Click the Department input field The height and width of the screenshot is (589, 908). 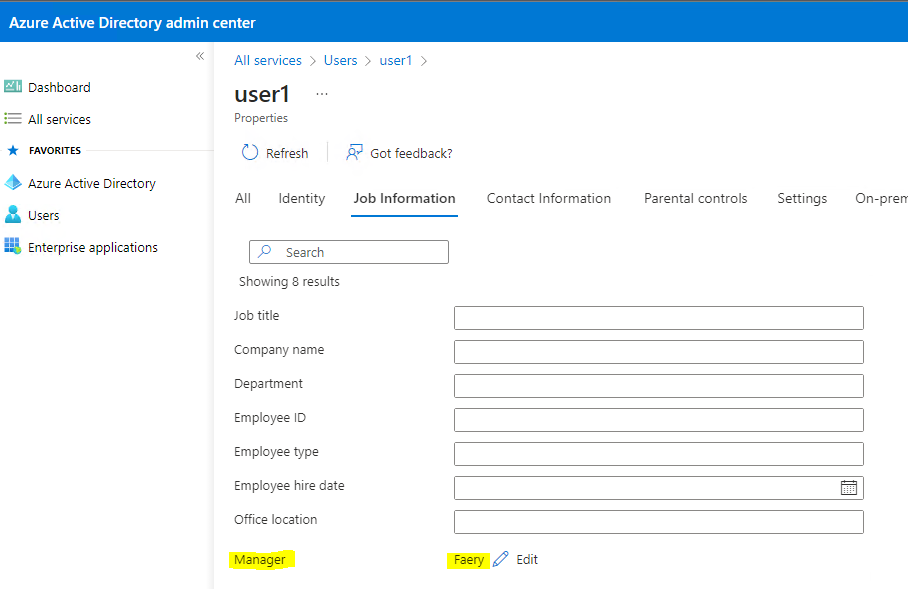click(x=658, y=386)
